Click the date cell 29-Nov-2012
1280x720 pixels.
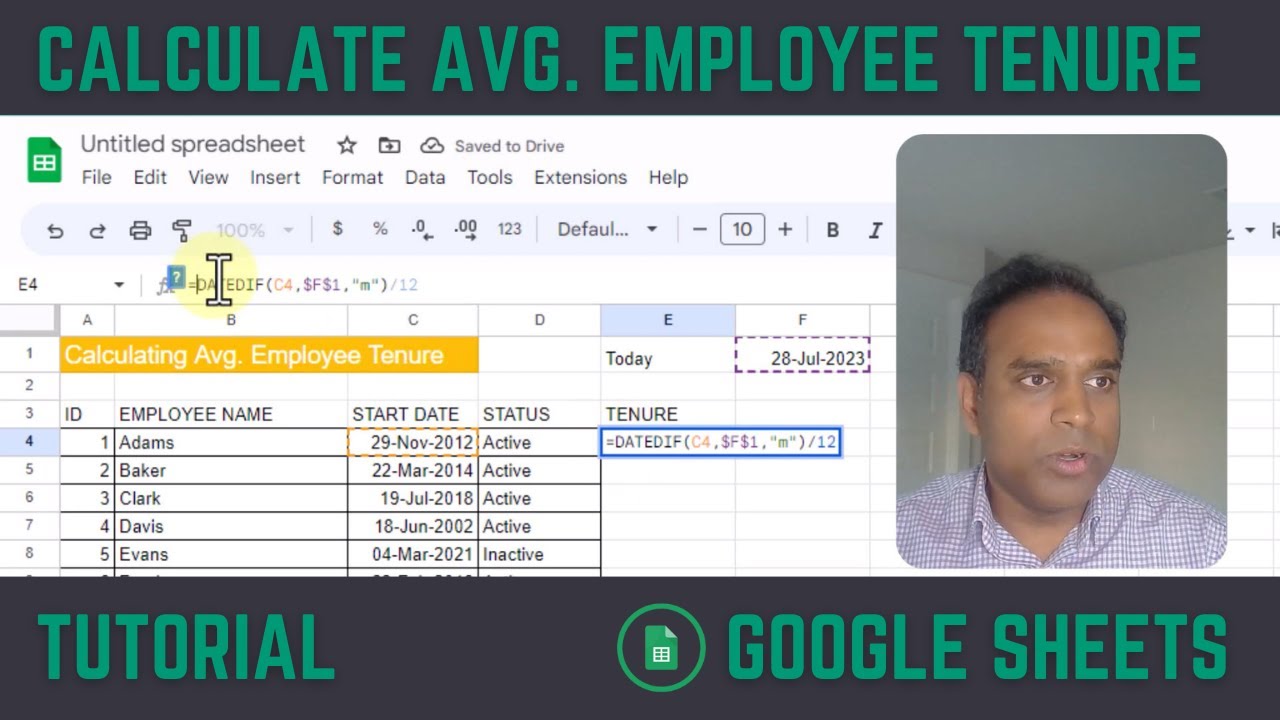[413, 442]
